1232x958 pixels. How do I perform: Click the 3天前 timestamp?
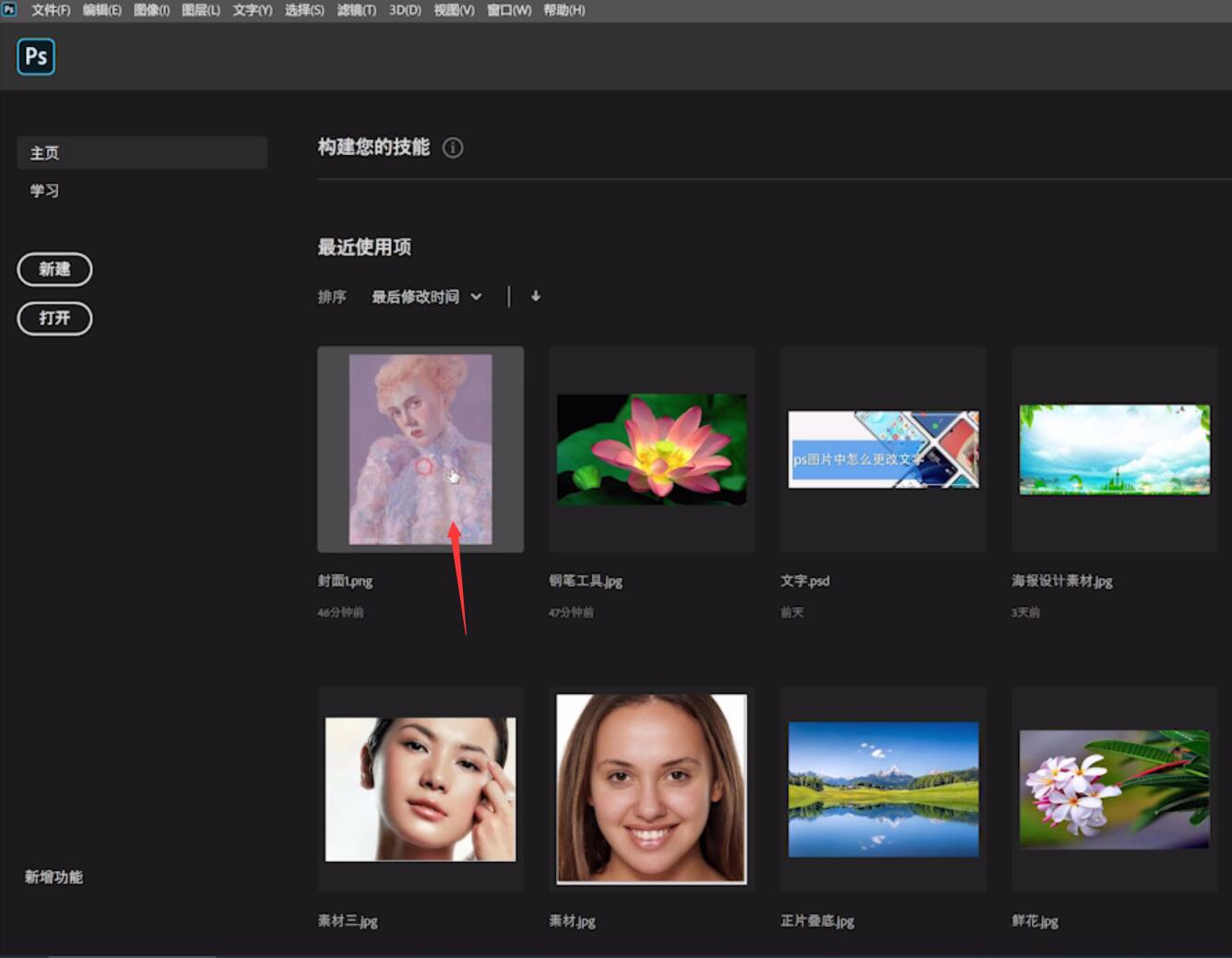point(1025,612)
